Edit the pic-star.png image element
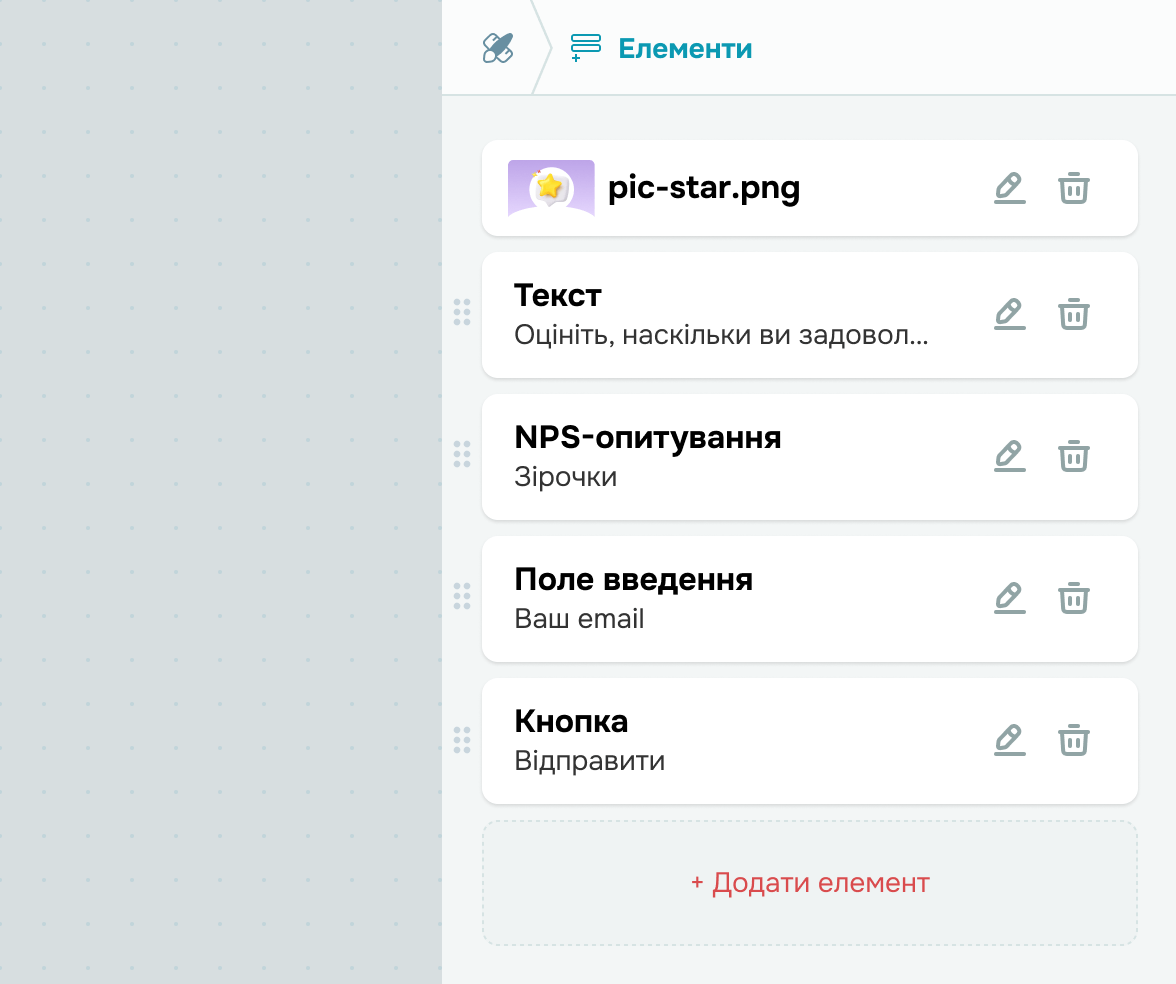Viewport: 1176px width, 984px height. pyautogui.click(x=1010, y=188)
